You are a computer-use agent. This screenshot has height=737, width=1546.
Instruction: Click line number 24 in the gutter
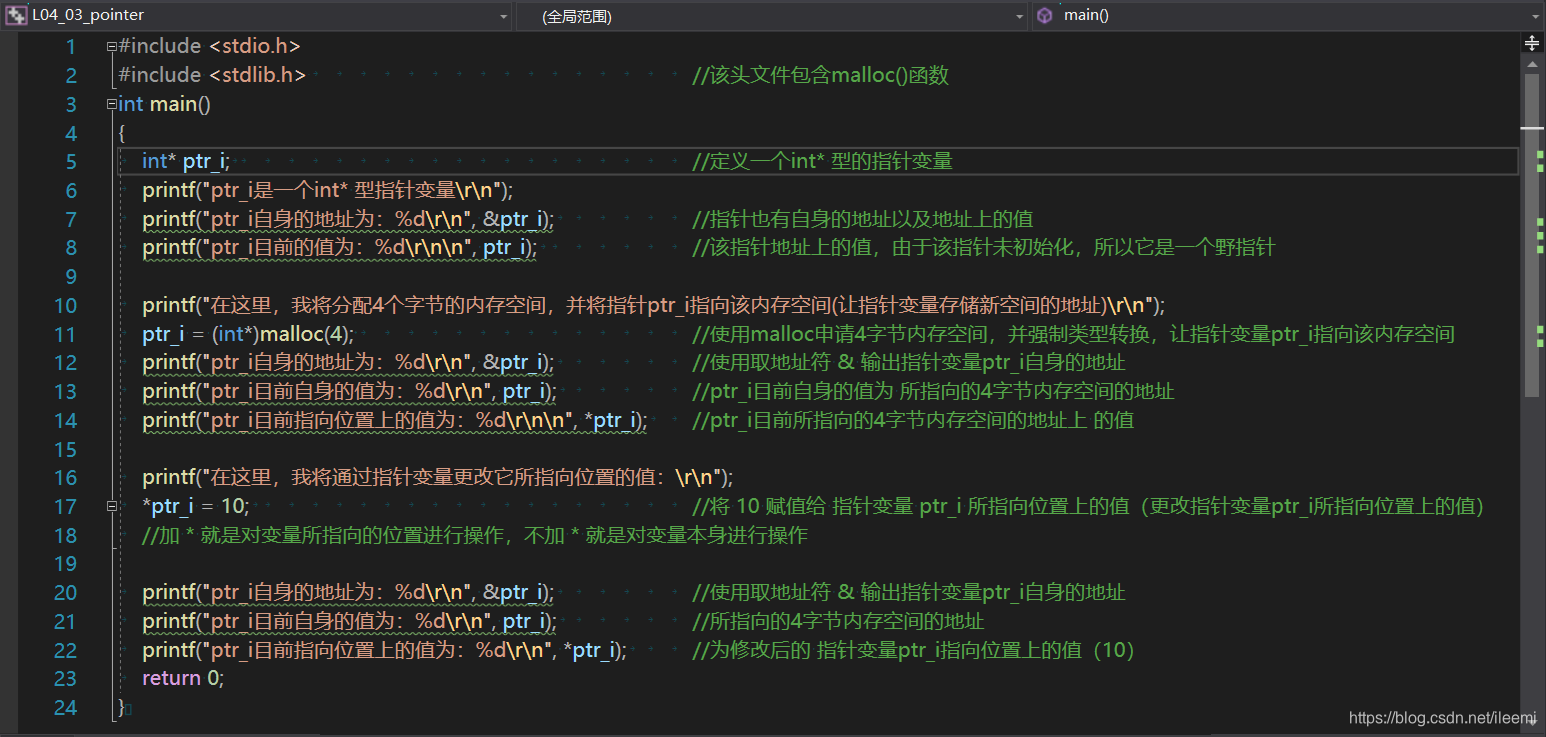(65, 708)
